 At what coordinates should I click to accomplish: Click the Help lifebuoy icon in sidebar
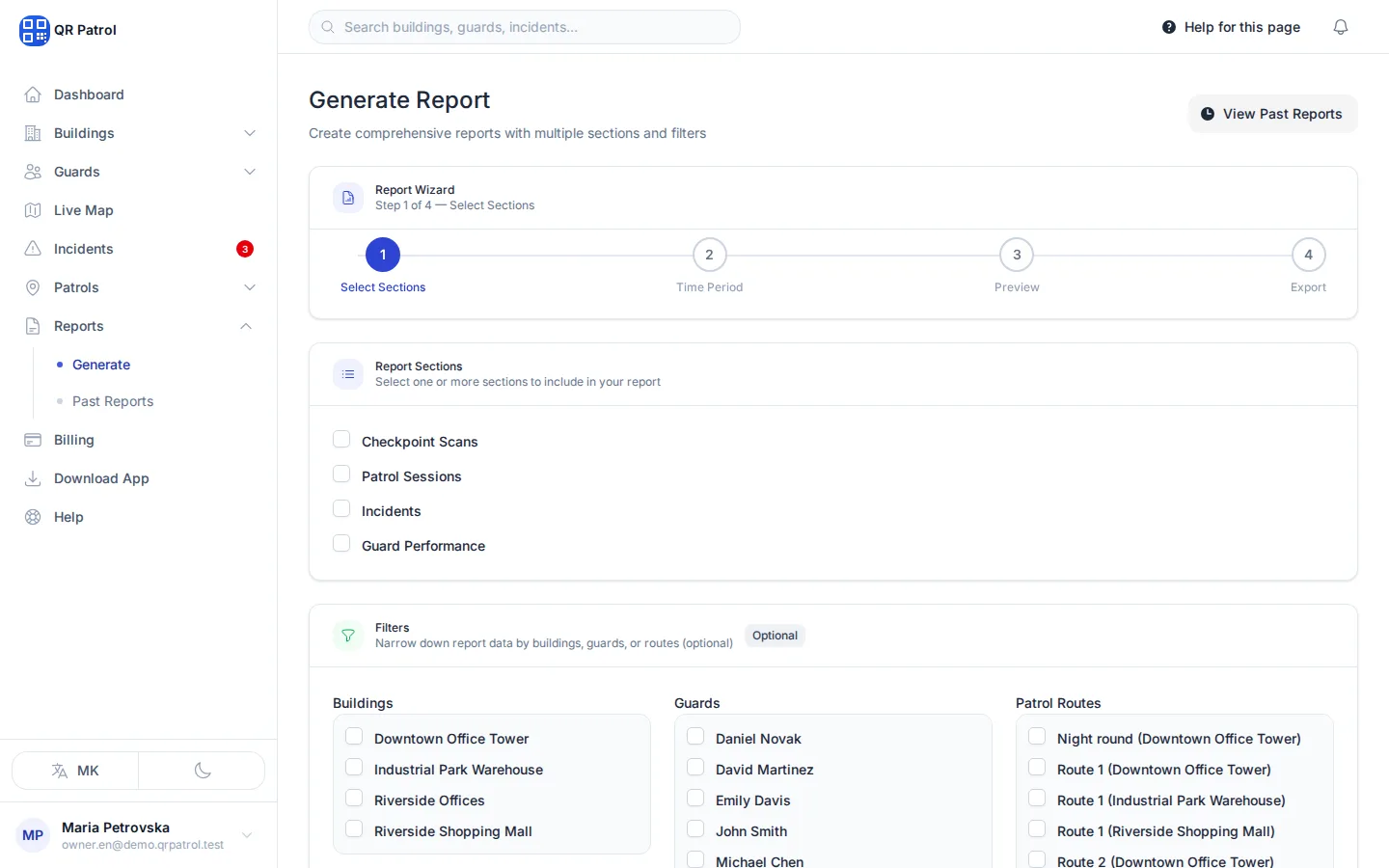pos(33,517)
